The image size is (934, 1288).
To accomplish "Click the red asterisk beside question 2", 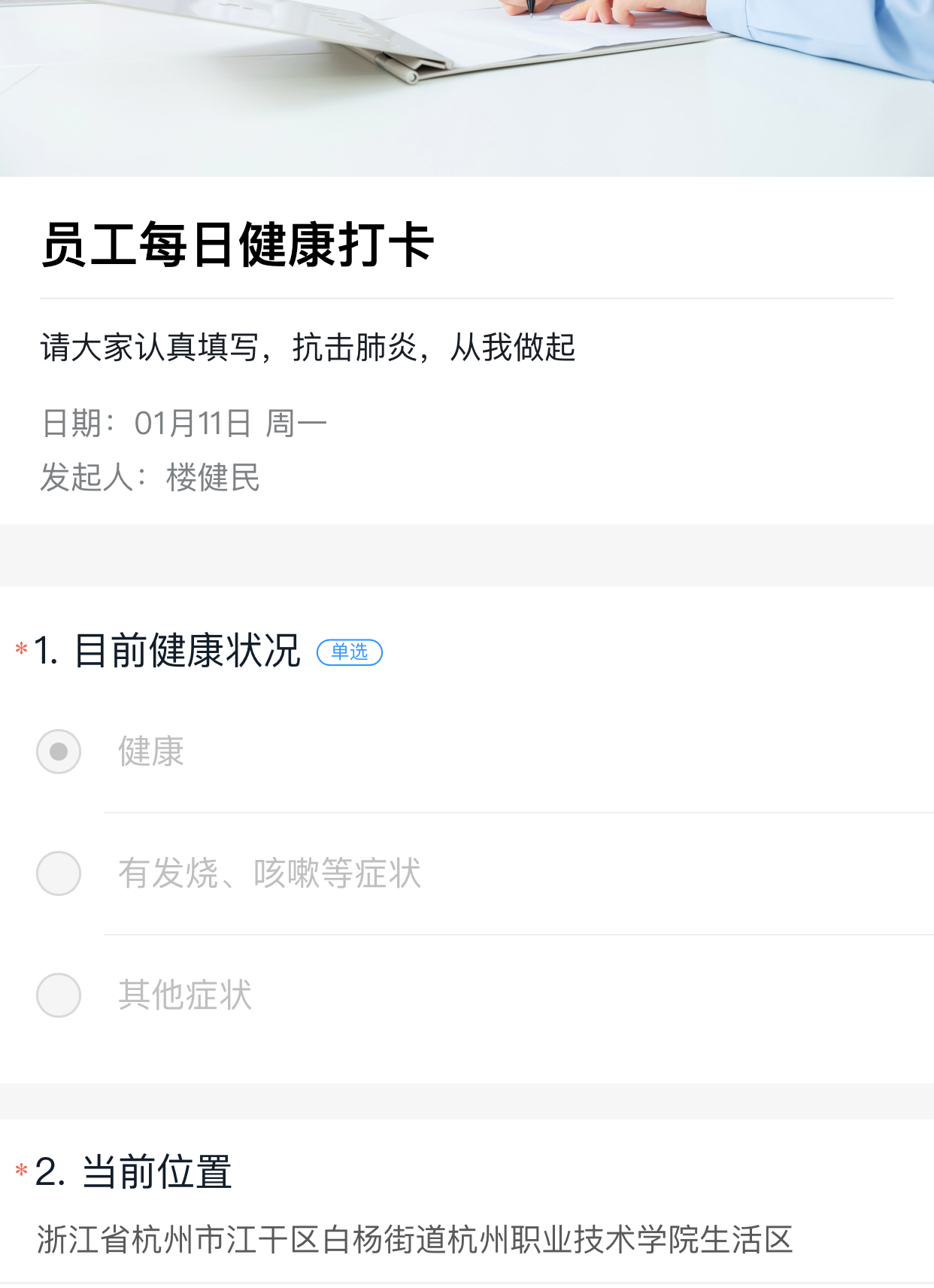I will point(21,1171).
